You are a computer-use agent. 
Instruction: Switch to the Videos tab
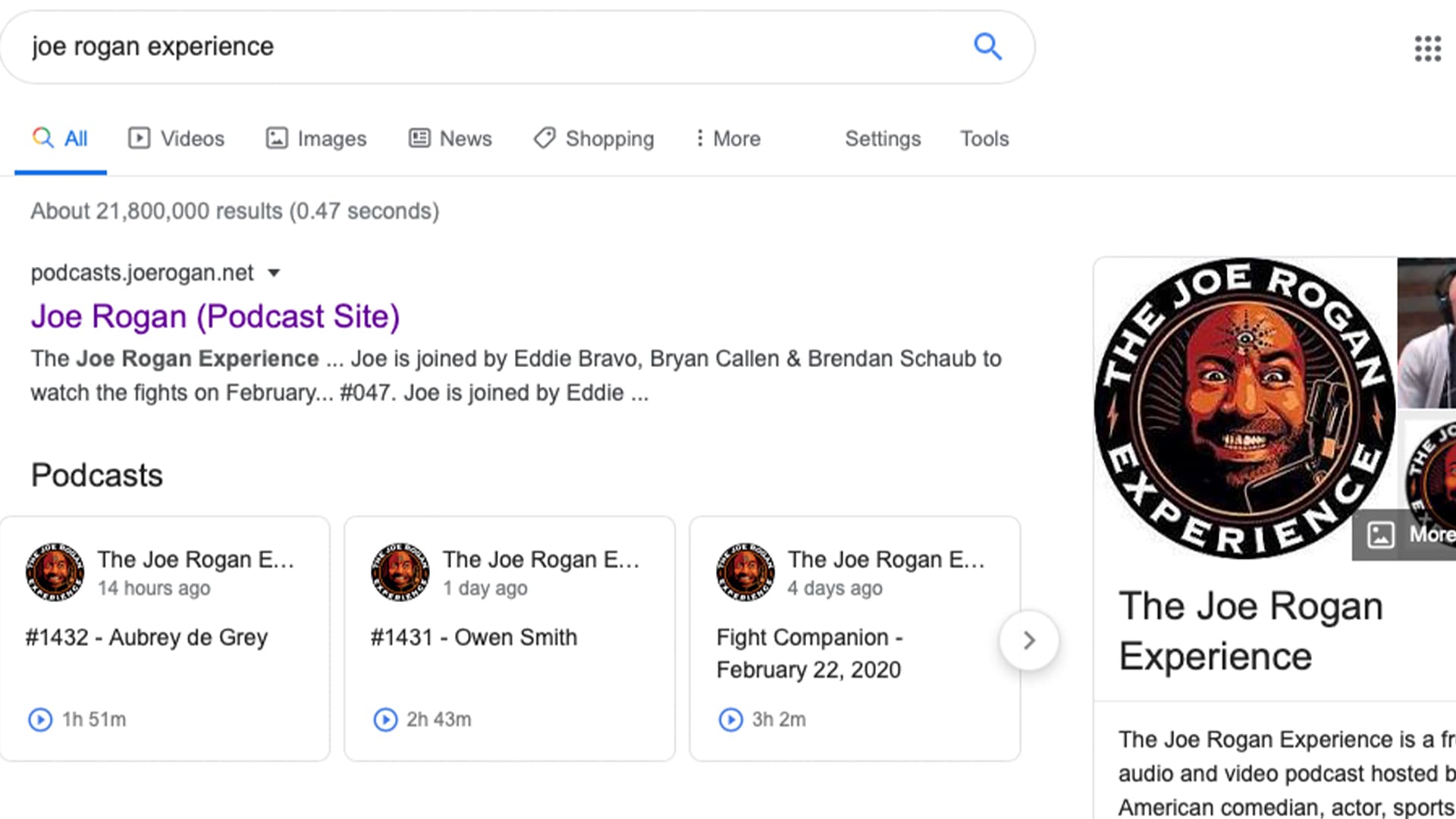click(x=177, y=139)
